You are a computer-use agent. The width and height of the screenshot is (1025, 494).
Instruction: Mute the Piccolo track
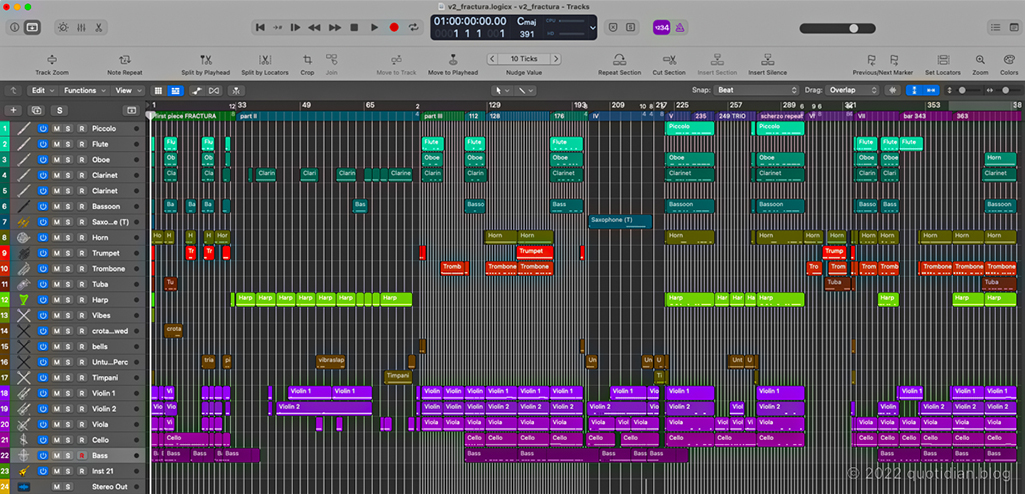pos(56,129)
